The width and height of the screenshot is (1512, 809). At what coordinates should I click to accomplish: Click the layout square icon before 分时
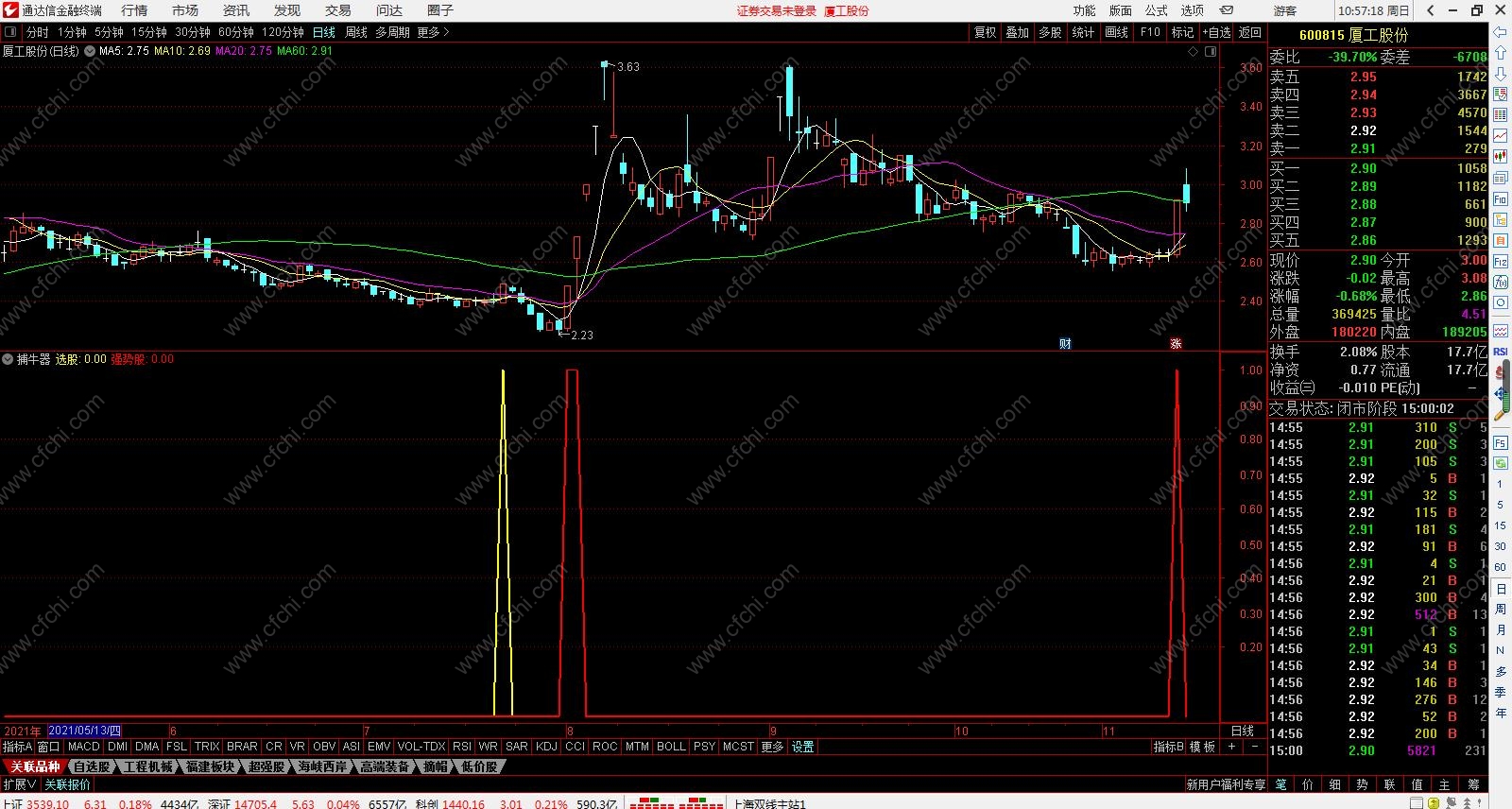point(11,32)
